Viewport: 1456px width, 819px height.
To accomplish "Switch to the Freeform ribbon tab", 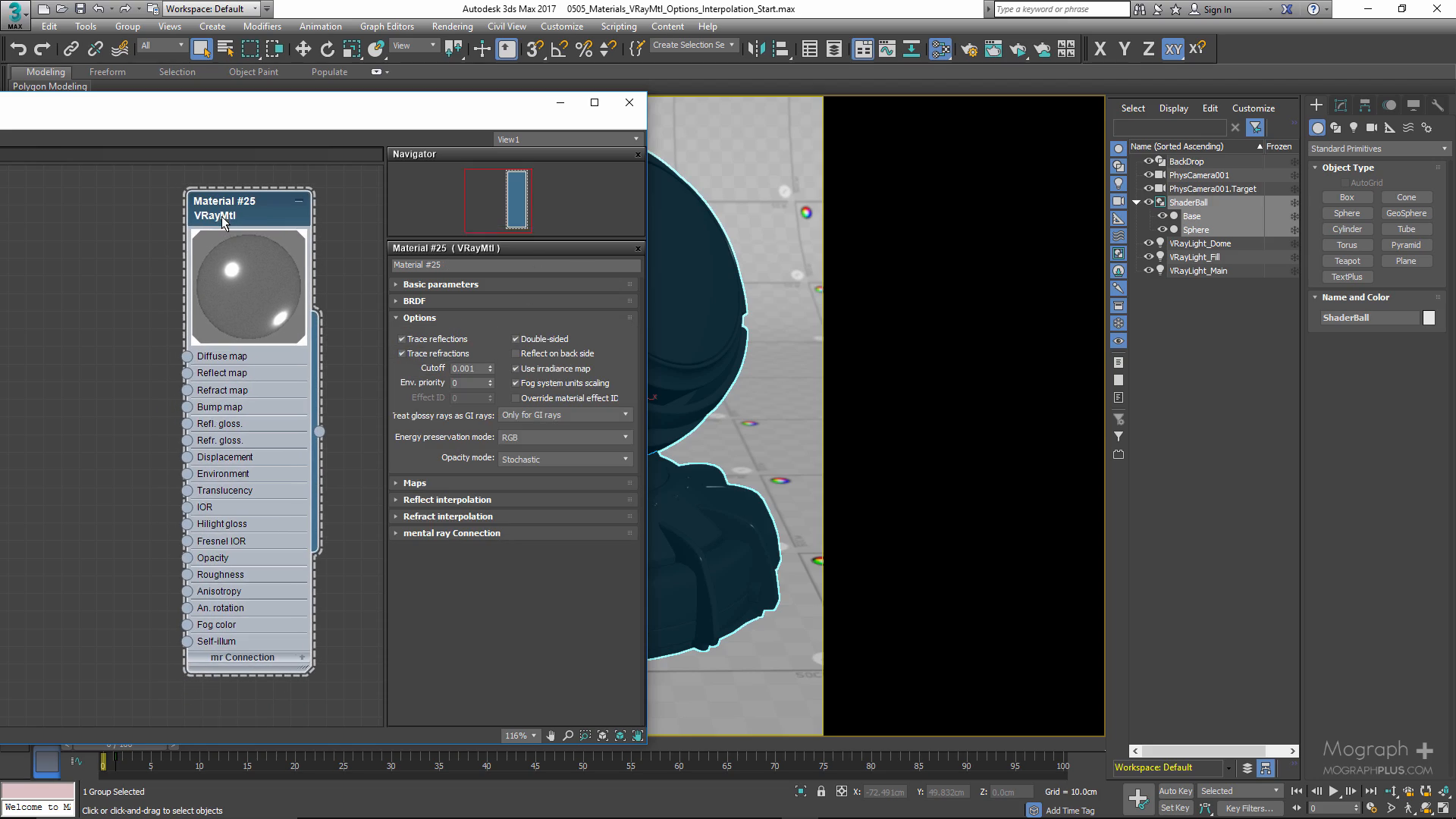I will 107,71.
